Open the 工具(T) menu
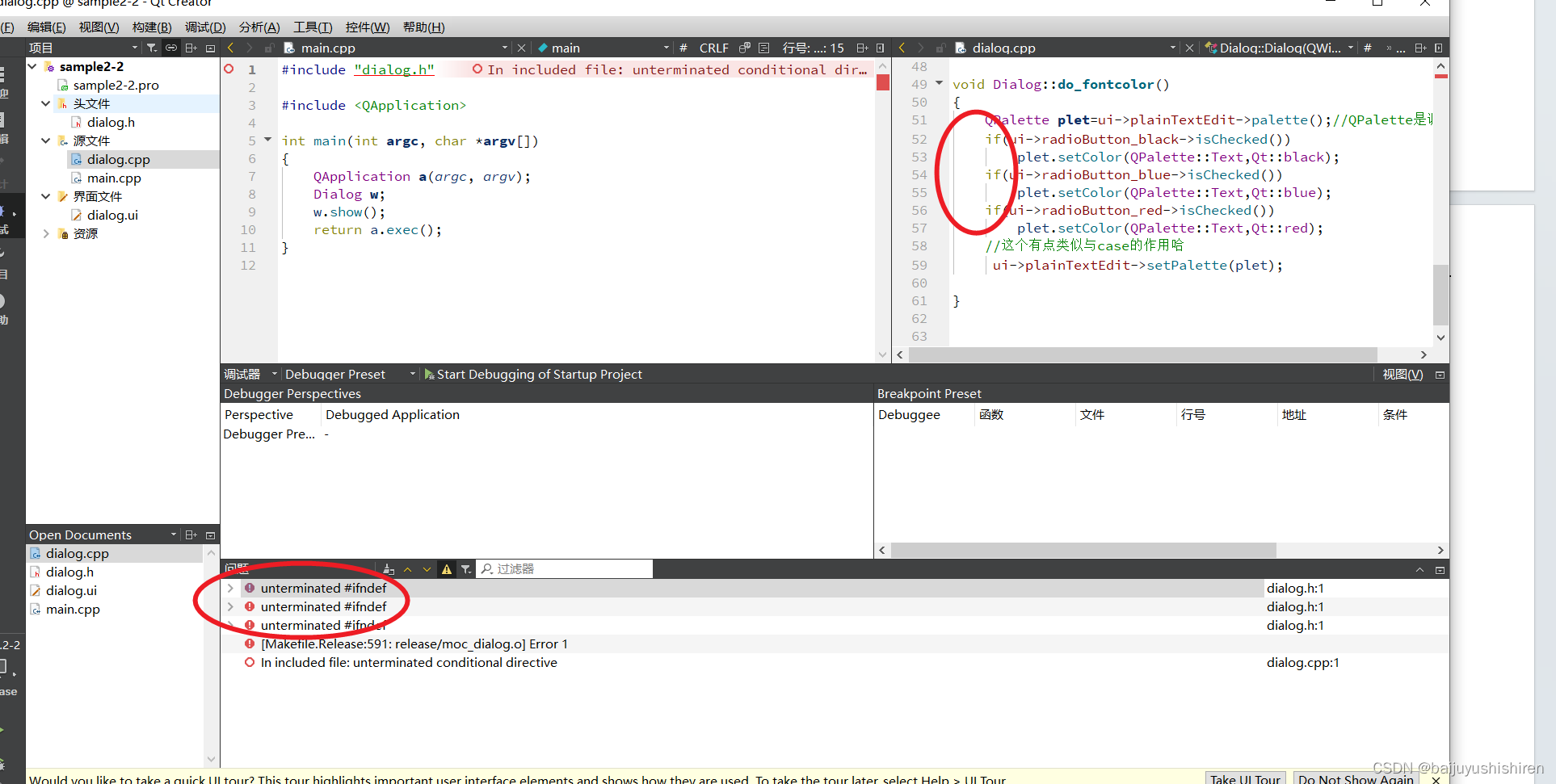The height and width of the screenshot is (784, 1556). (x=312, y=27)
